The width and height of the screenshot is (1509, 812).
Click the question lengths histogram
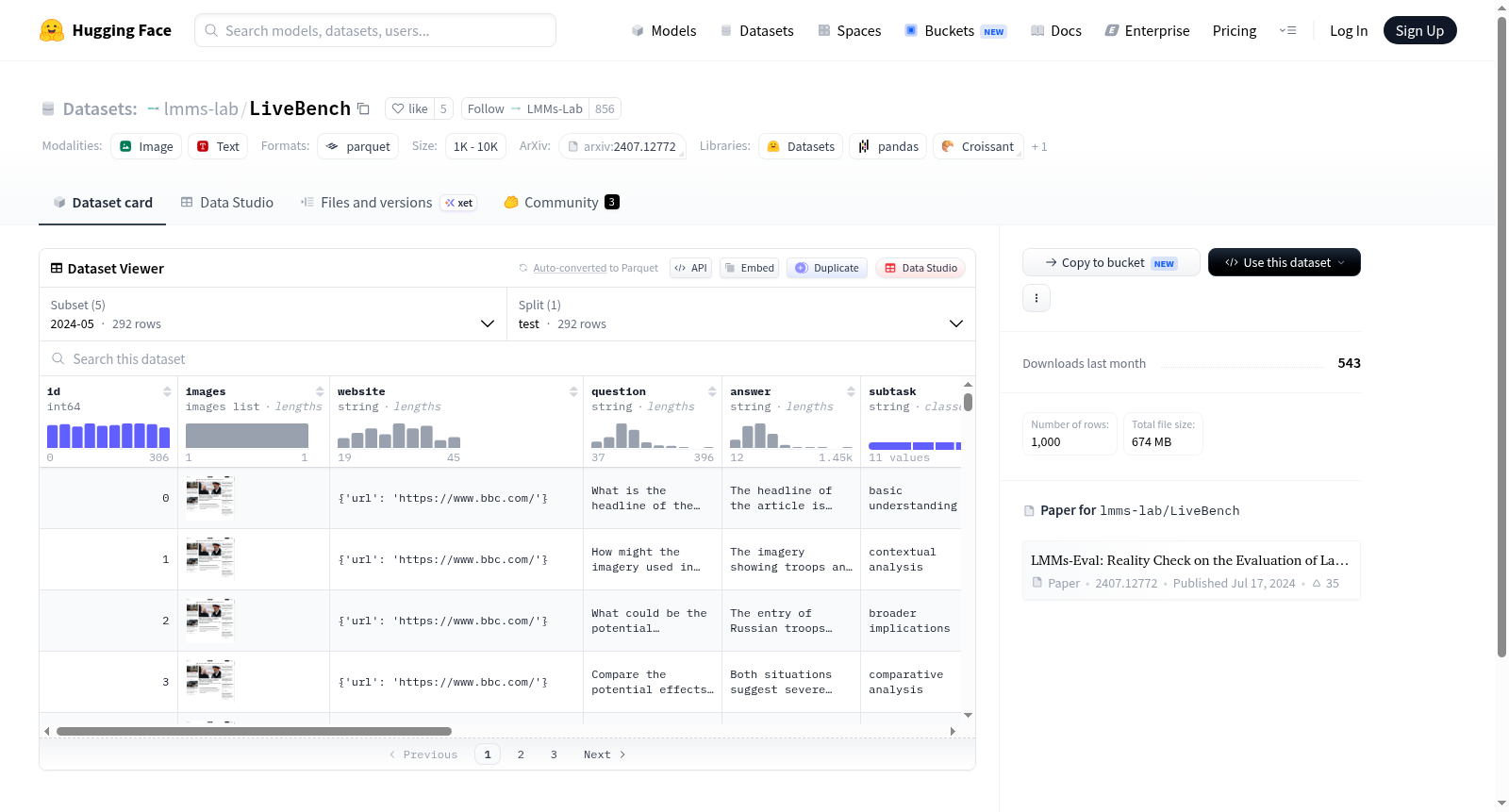coord(653,436)
